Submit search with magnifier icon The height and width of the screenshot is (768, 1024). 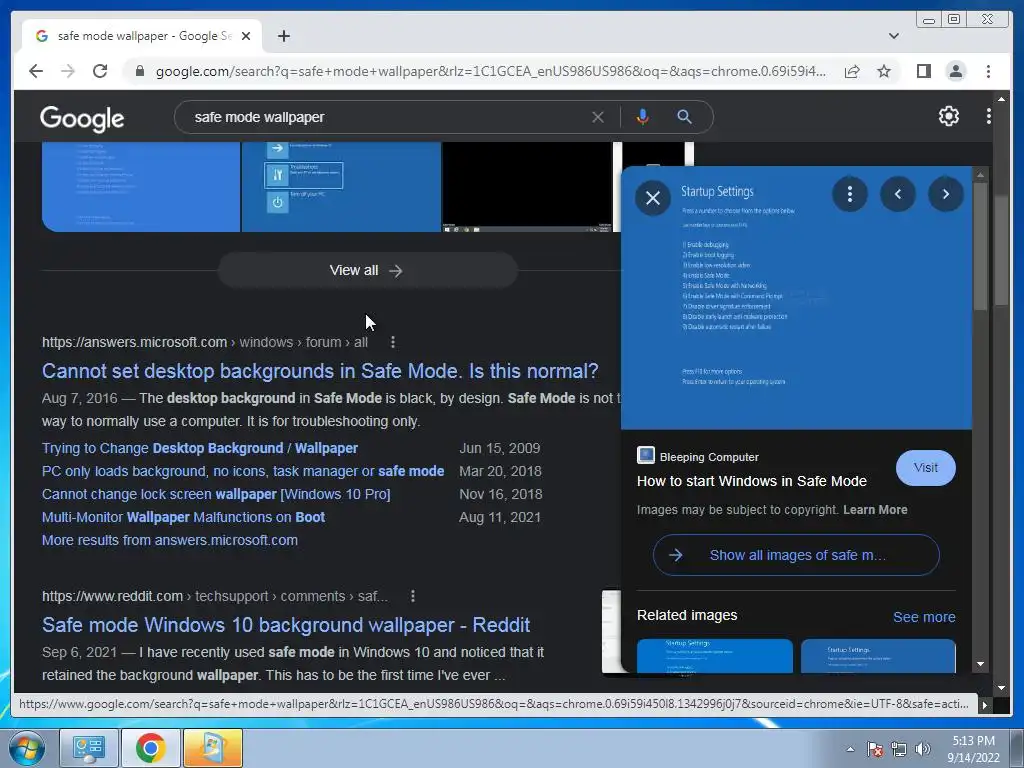(x=684, y=117)
